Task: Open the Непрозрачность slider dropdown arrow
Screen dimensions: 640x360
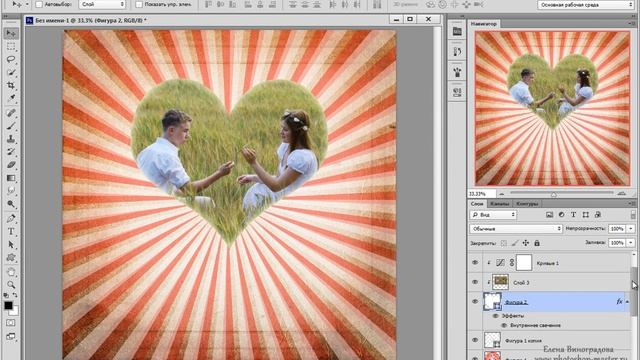Action: tap(631, 229)
